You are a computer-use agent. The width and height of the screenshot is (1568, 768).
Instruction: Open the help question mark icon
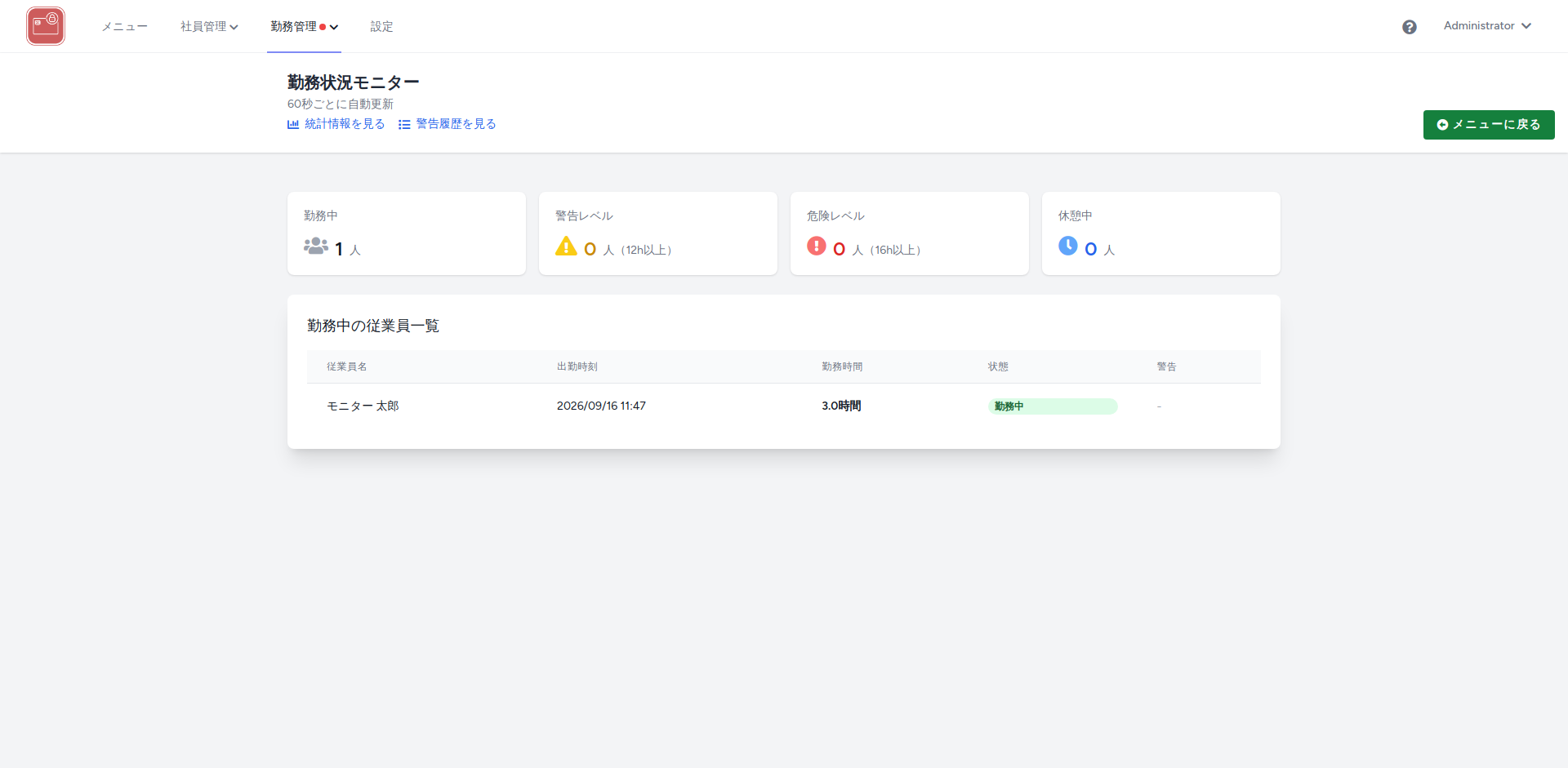[x=1410, y=27]
